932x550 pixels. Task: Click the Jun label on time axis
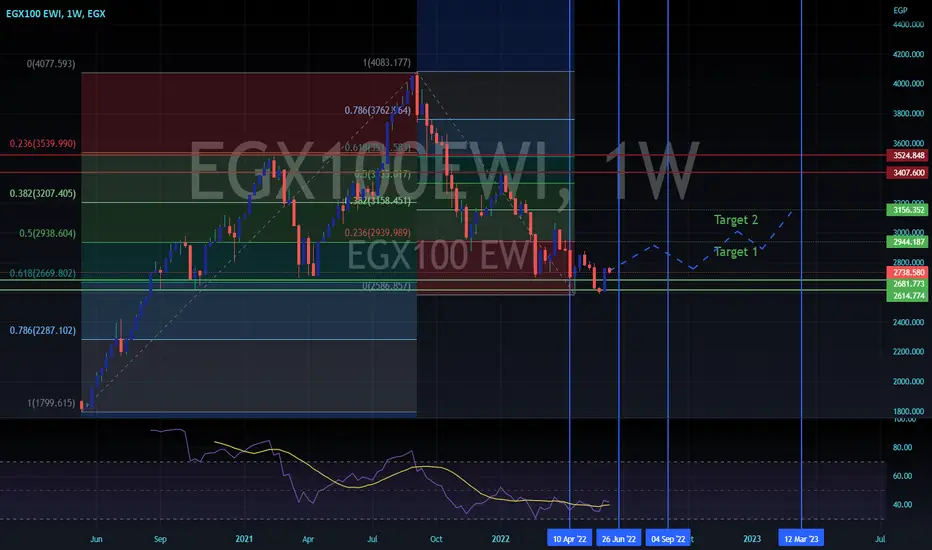pyautogui.click(x=96, y=539)
